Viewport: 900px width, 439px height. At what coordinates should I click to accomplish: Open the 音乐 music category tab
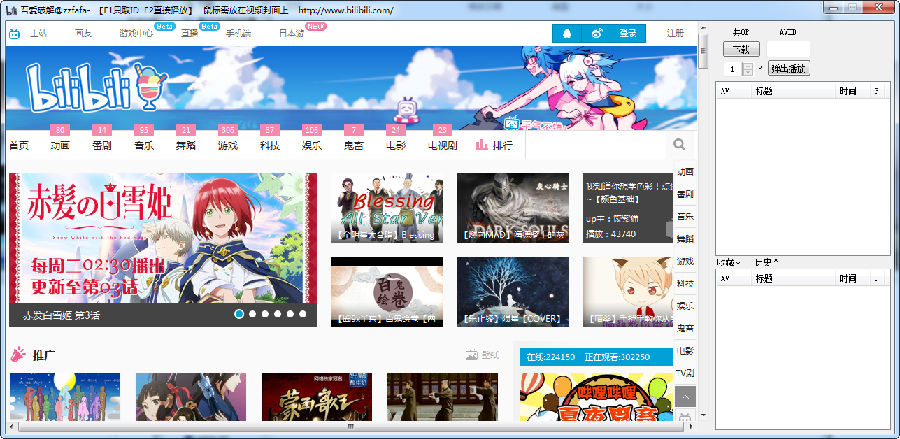(143, 145)
